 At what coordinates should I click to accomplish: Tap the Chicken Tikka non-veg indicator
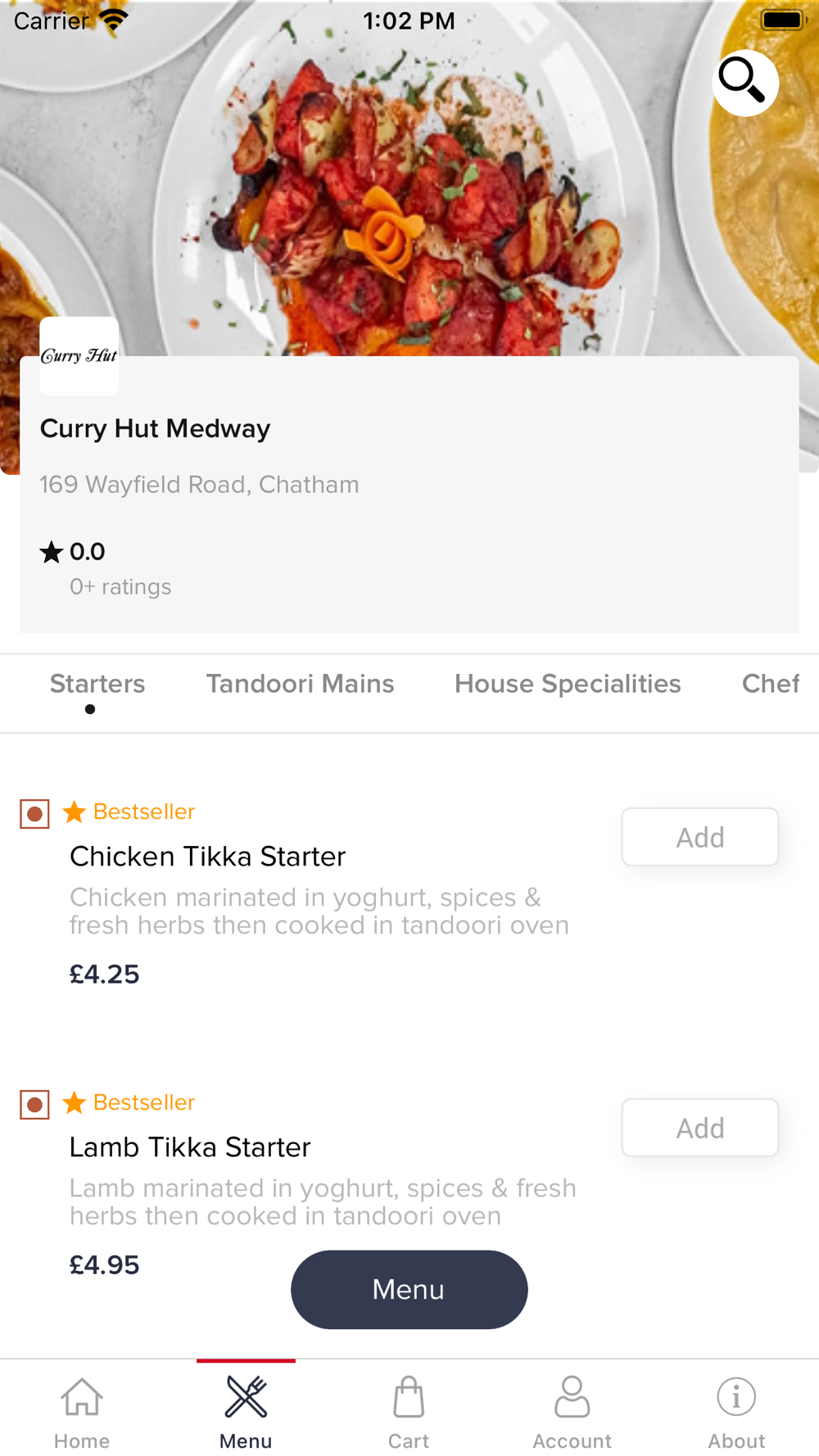34,814
